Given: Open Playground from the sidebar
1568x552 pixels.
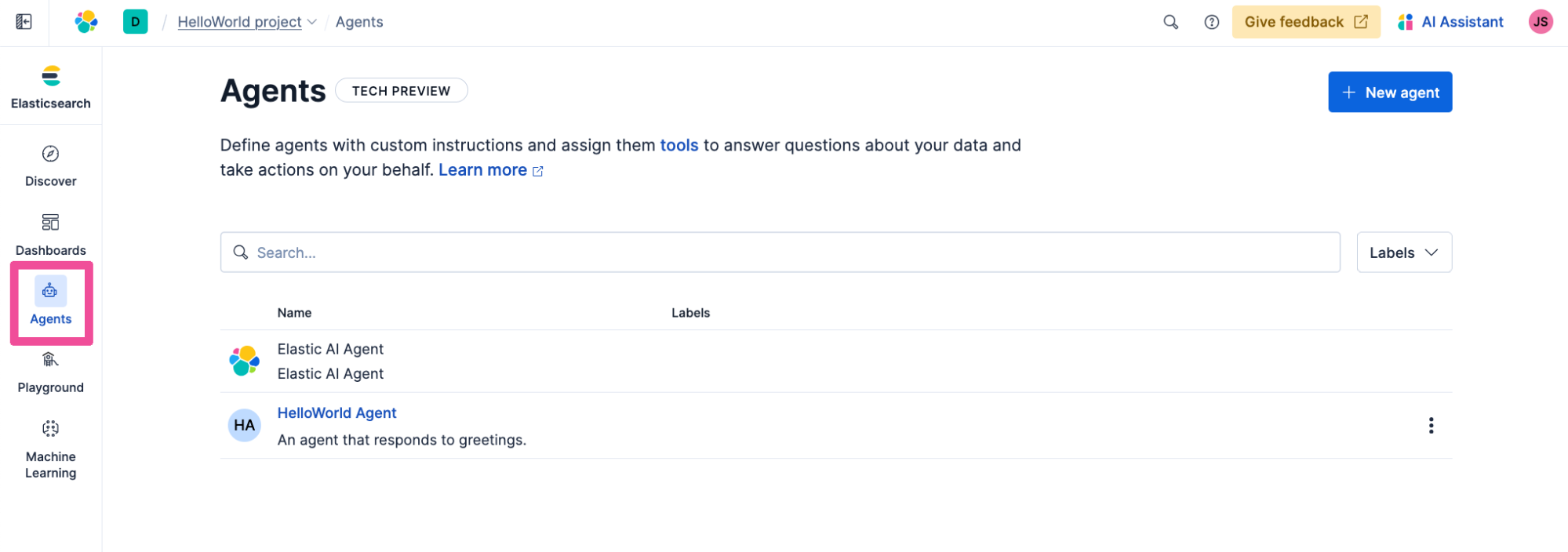Looking at the screenshot, I should pos(51,372).
